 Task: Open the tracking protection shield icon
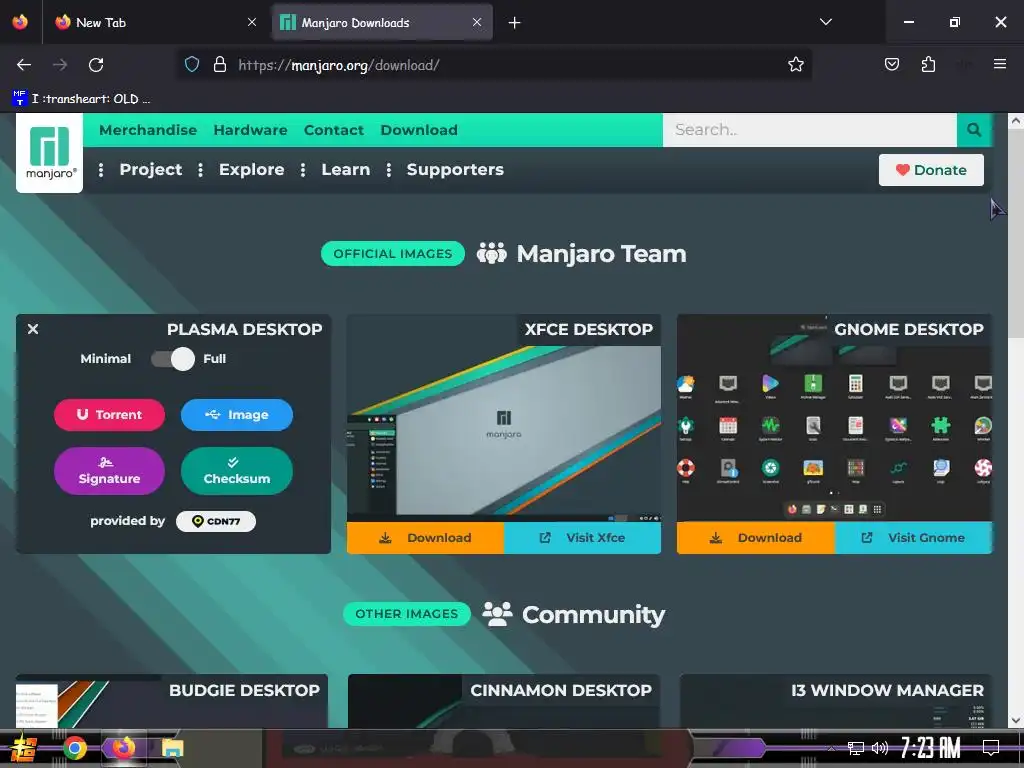tap(191, 65)
